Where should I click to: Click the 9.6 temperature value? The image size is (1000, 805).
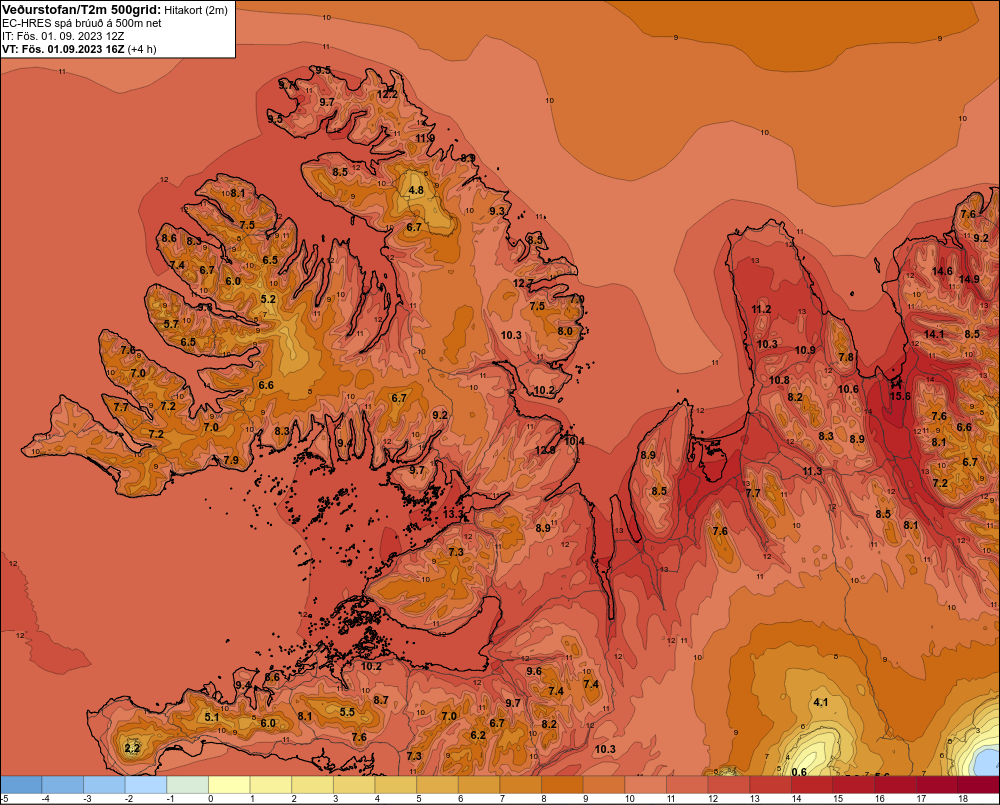click(x=534, y=671)
